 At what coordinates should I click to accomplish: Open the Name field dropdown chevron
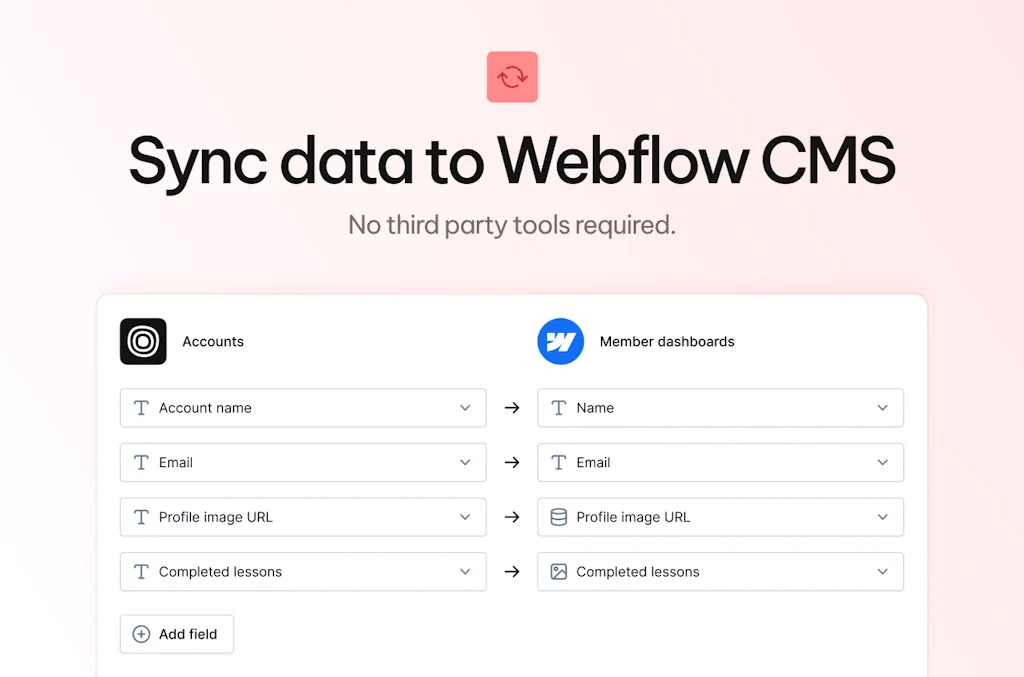click(882, 408)
